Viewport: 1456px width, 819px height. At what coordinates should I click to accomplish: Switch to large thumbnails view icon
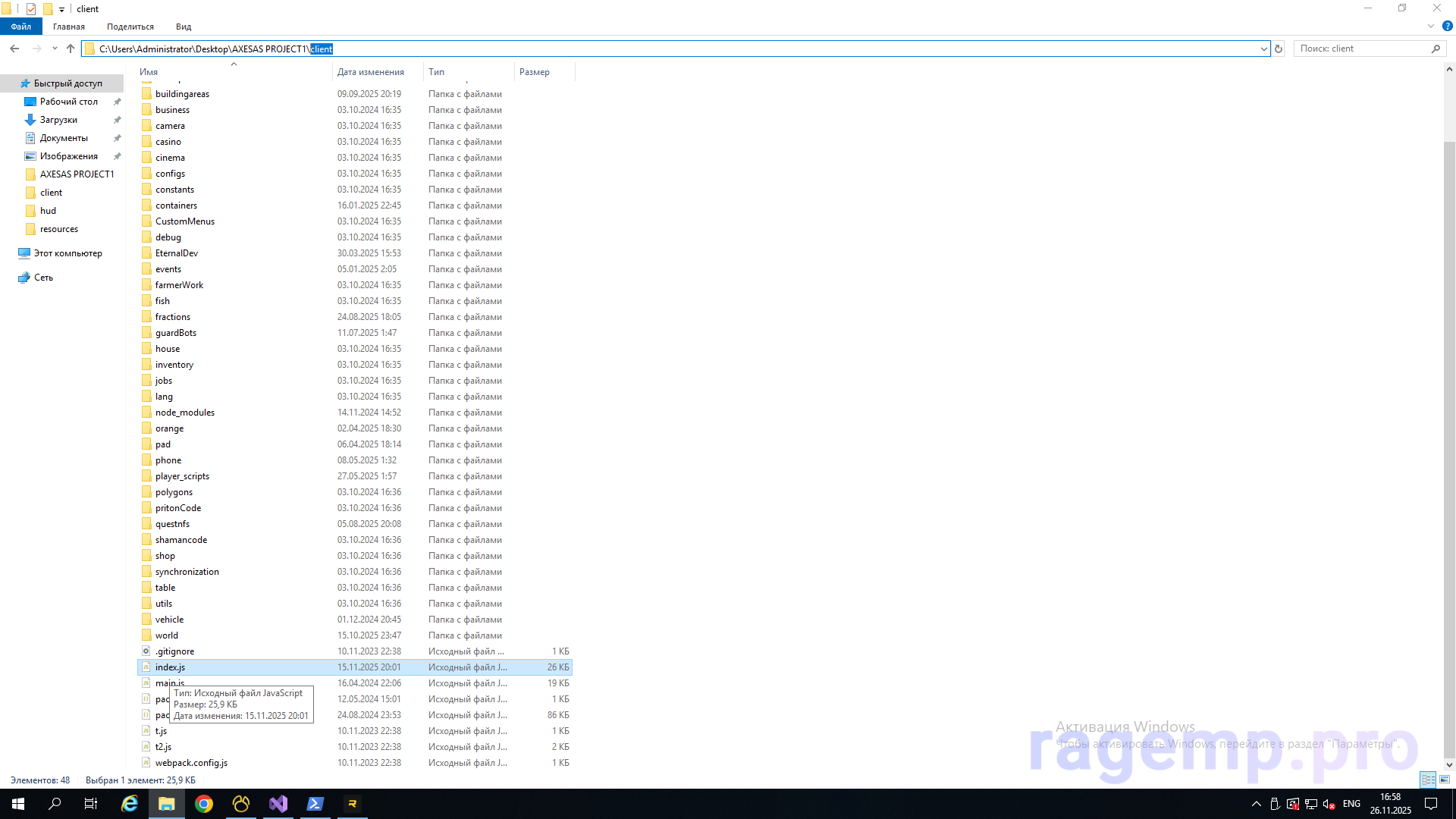pos(1445,780)
